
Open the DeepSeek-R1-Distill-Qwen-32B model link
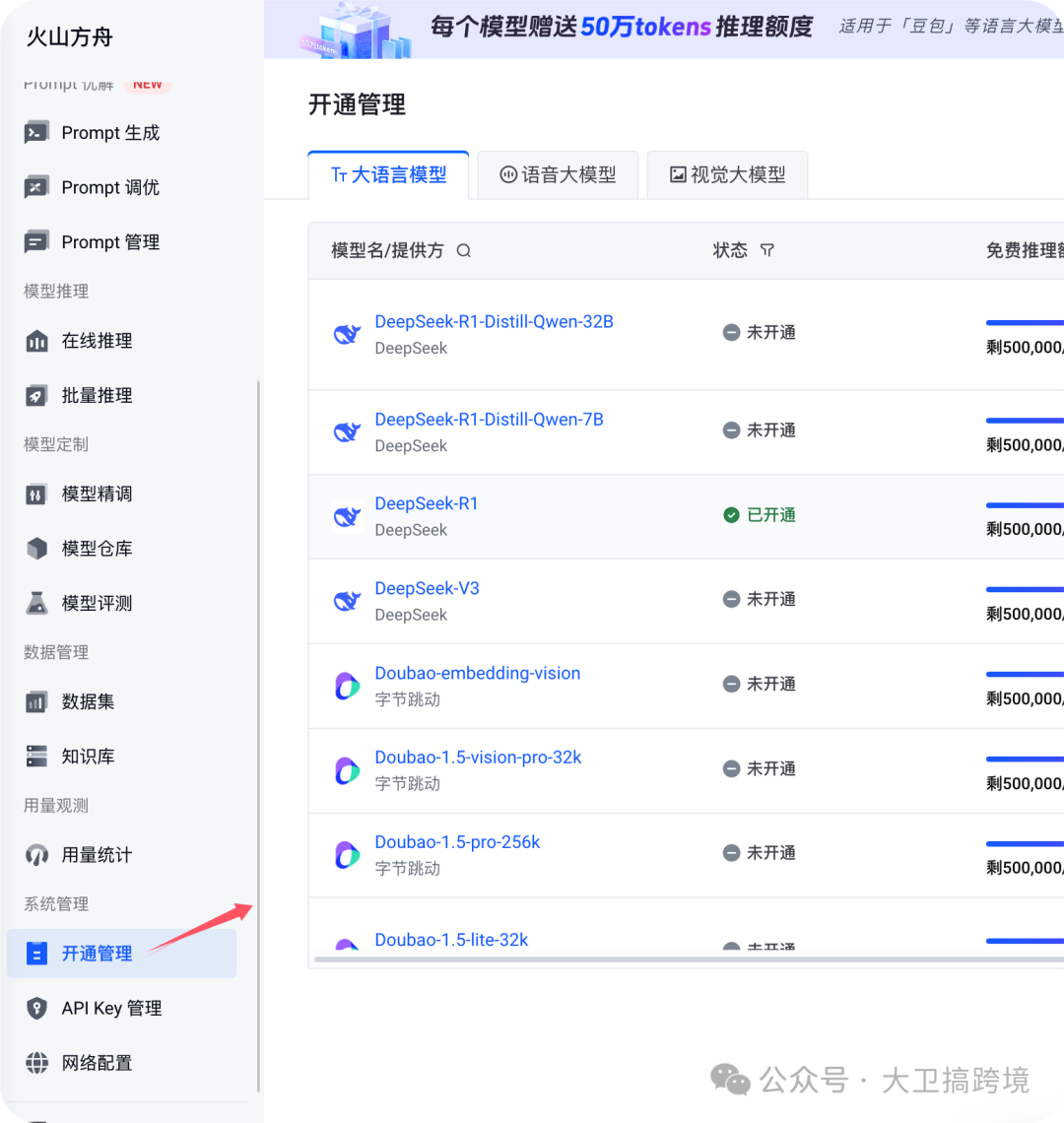[494, 321]
